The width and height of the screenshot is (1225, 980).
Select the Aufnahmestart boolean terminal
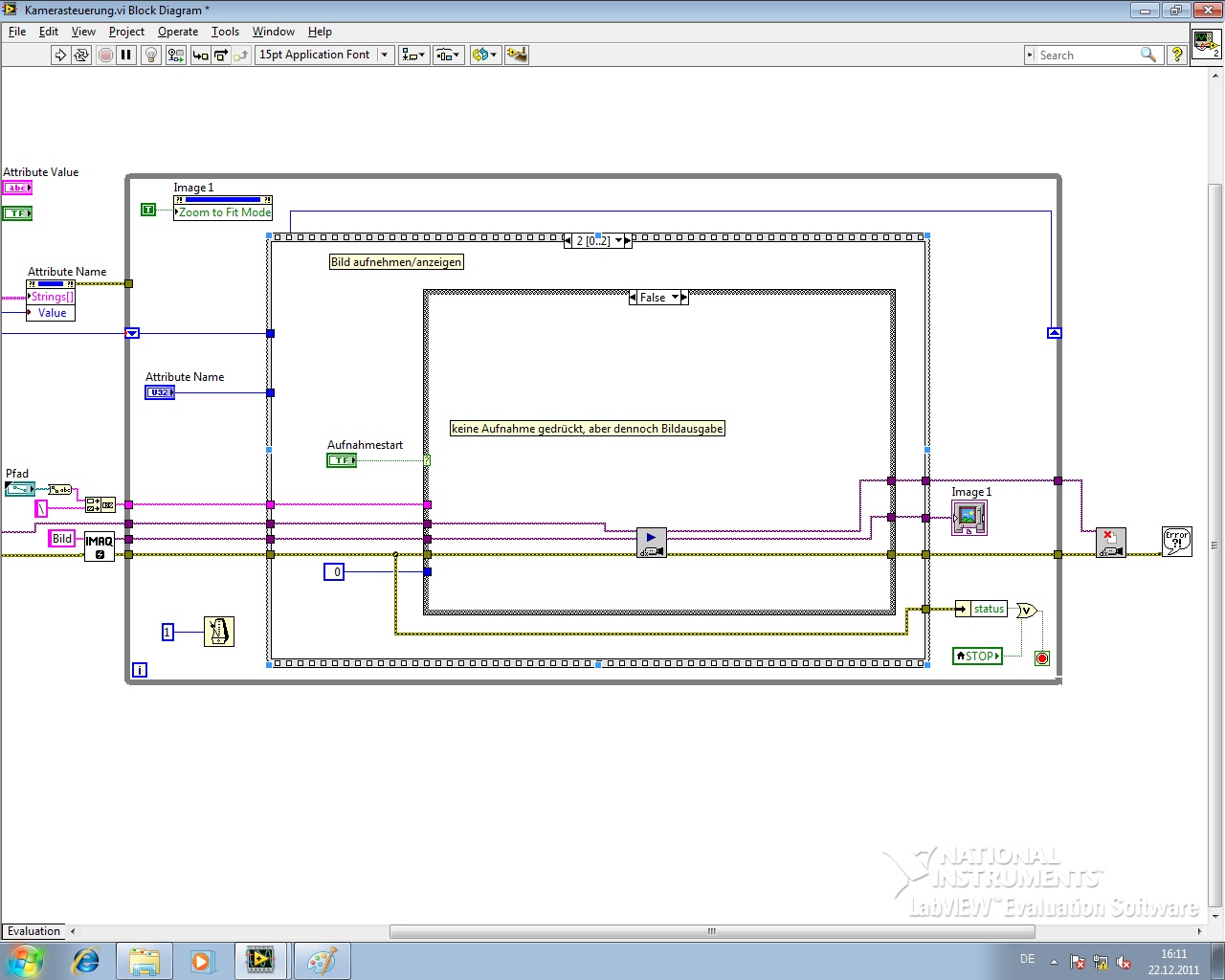(342, 460)
